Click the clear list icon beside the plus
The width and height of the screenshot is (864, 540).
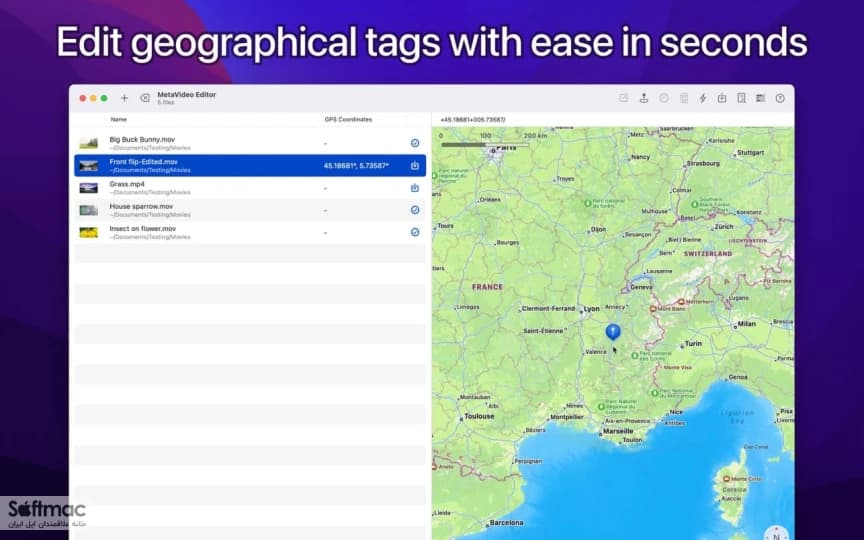[x=145, y=98]
